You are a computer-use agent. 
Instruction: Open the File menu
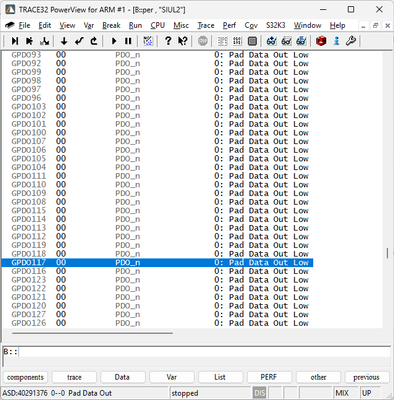pos(24,25)
